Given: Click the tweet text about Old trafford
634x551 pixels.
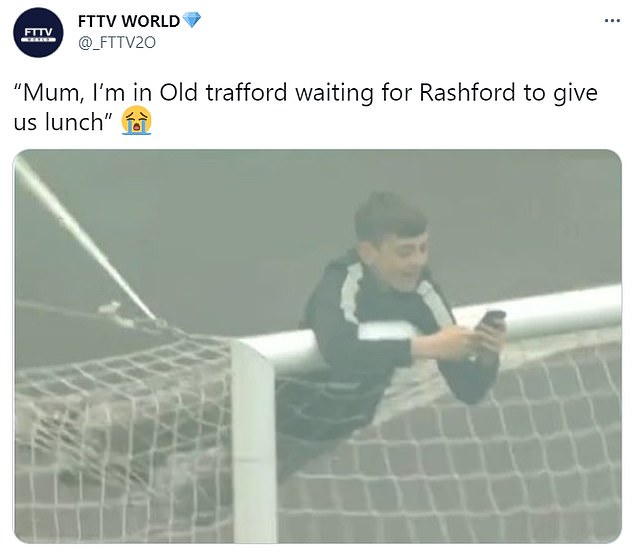Looking at the screenshot, I should click(306, 107).
